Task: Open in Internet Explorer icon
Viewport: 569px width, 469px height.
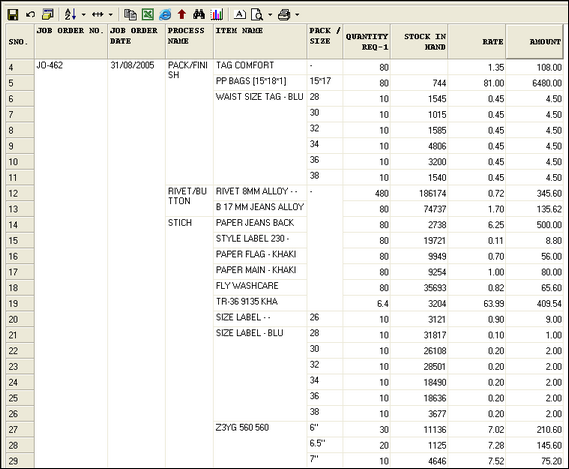Action: coord(165,15)
